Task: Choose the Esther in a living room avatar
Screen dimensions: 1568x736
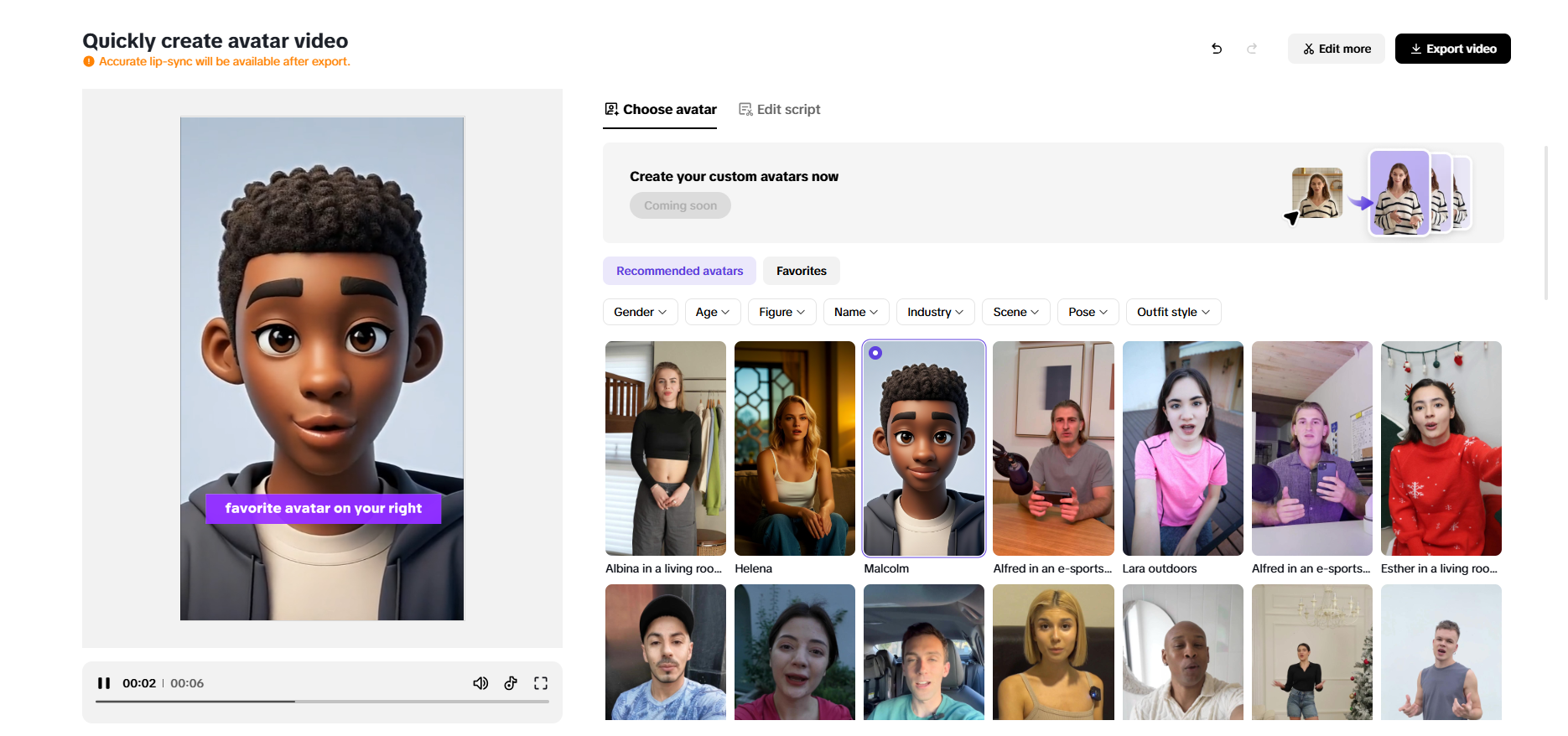Action: pos(1441,448)
